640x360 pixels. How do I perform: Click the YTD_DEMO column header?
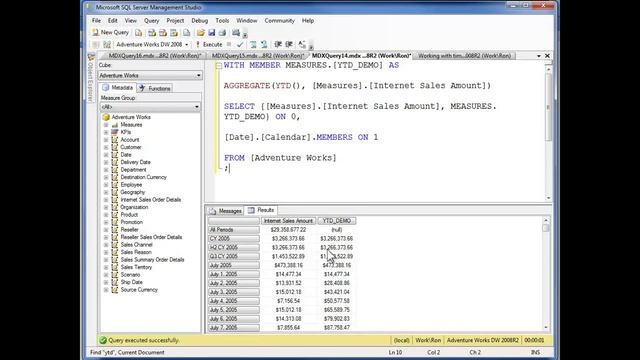point(337,221)
